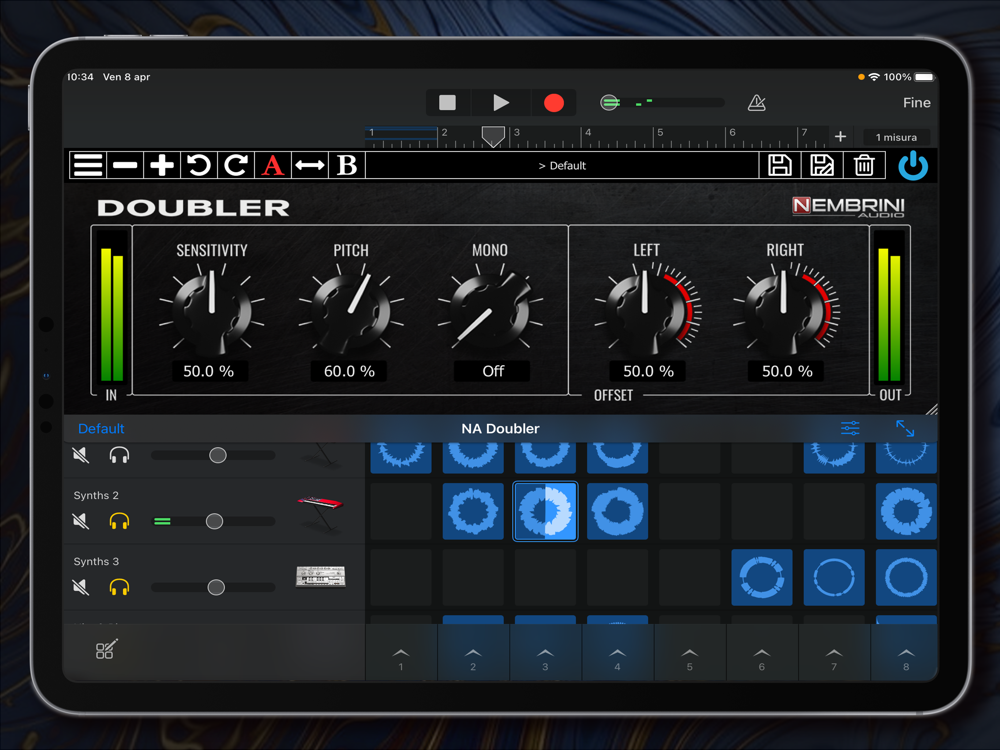Trigger the Synths 3 loop in column 7

[834, 577]
